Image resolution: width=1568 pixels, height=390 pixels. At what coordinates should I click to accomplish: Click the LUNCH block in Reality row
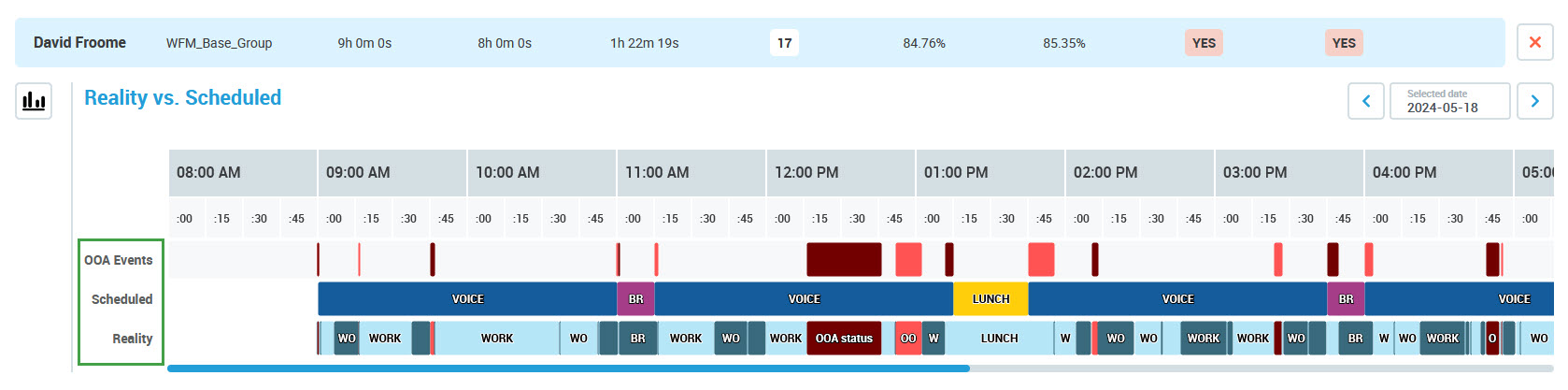tap(999, 339)
